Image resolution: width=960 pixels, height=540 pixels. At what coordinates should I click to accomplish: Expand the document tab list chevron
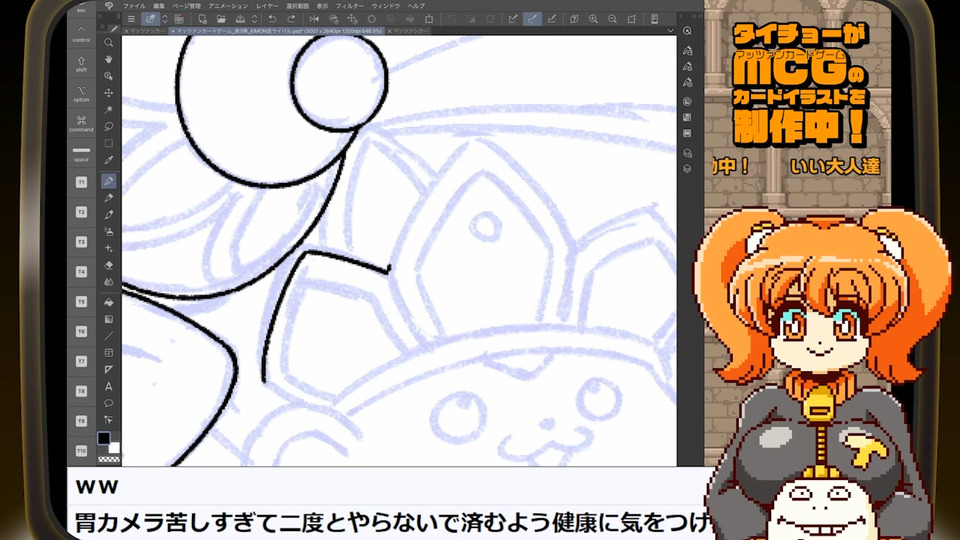670,31
